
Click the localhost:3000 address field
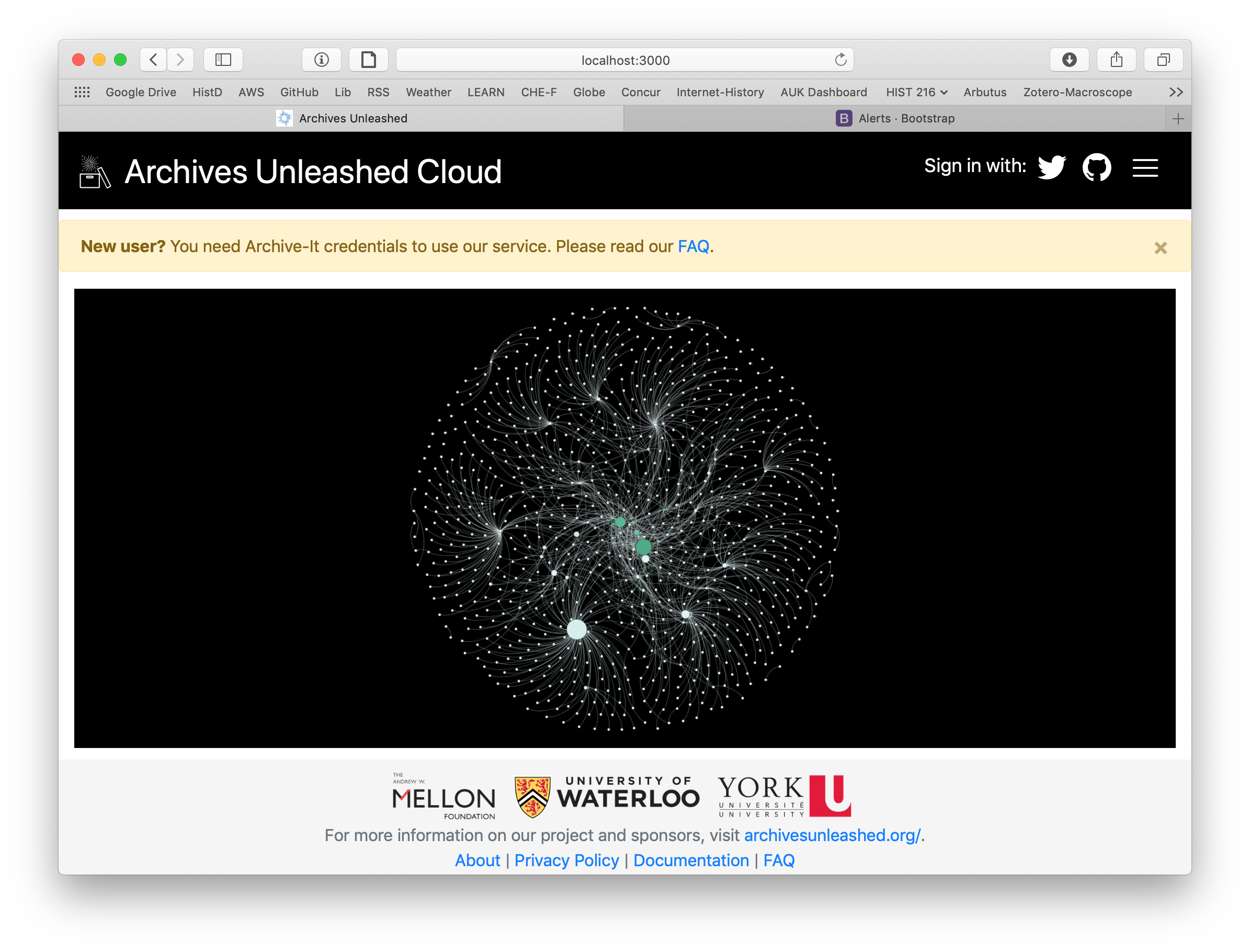624,60
